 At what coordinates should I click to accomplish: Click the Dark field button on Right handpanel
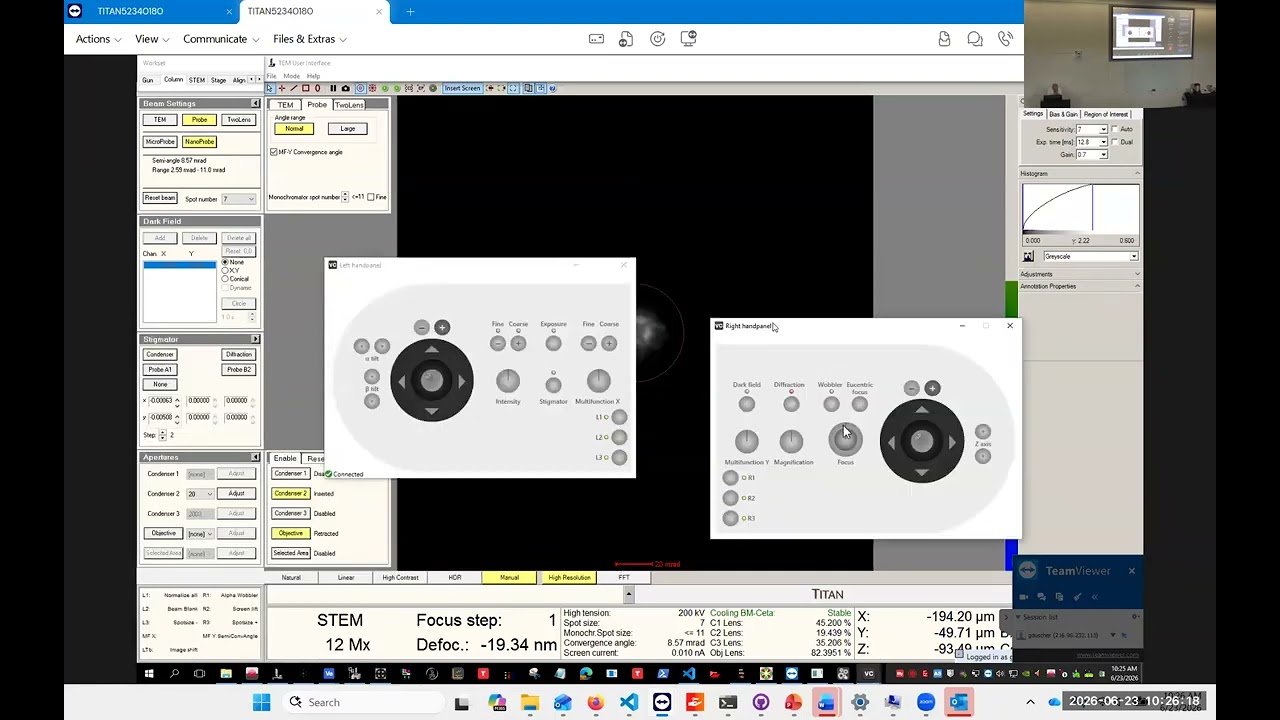click(747, 404)
